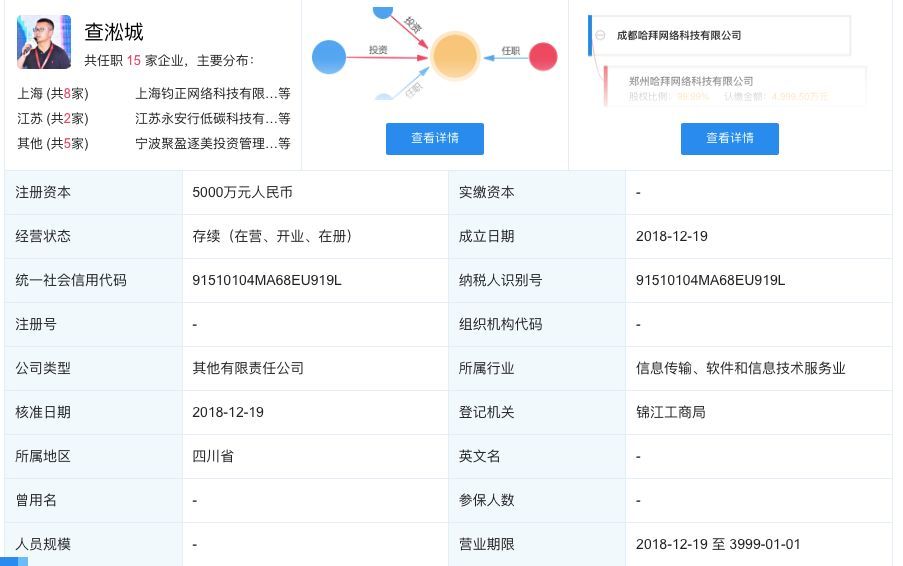Click the 组织机构代码 label cell

[x=537, y=324]
